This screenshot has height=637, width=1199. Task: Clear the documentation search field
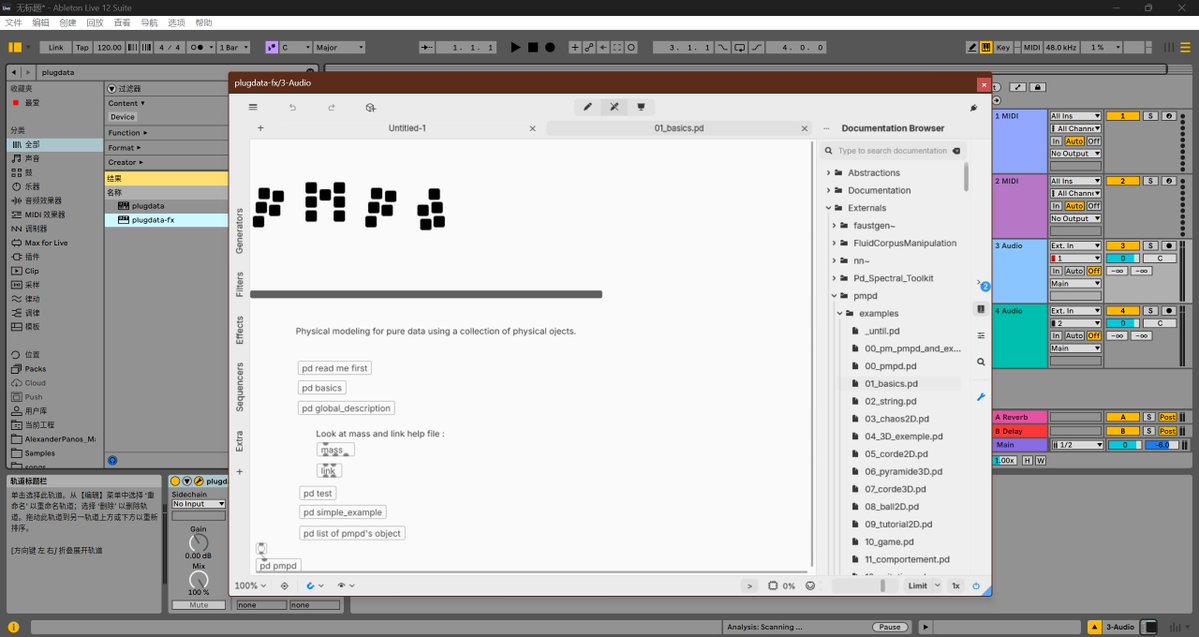click(957, 151)
